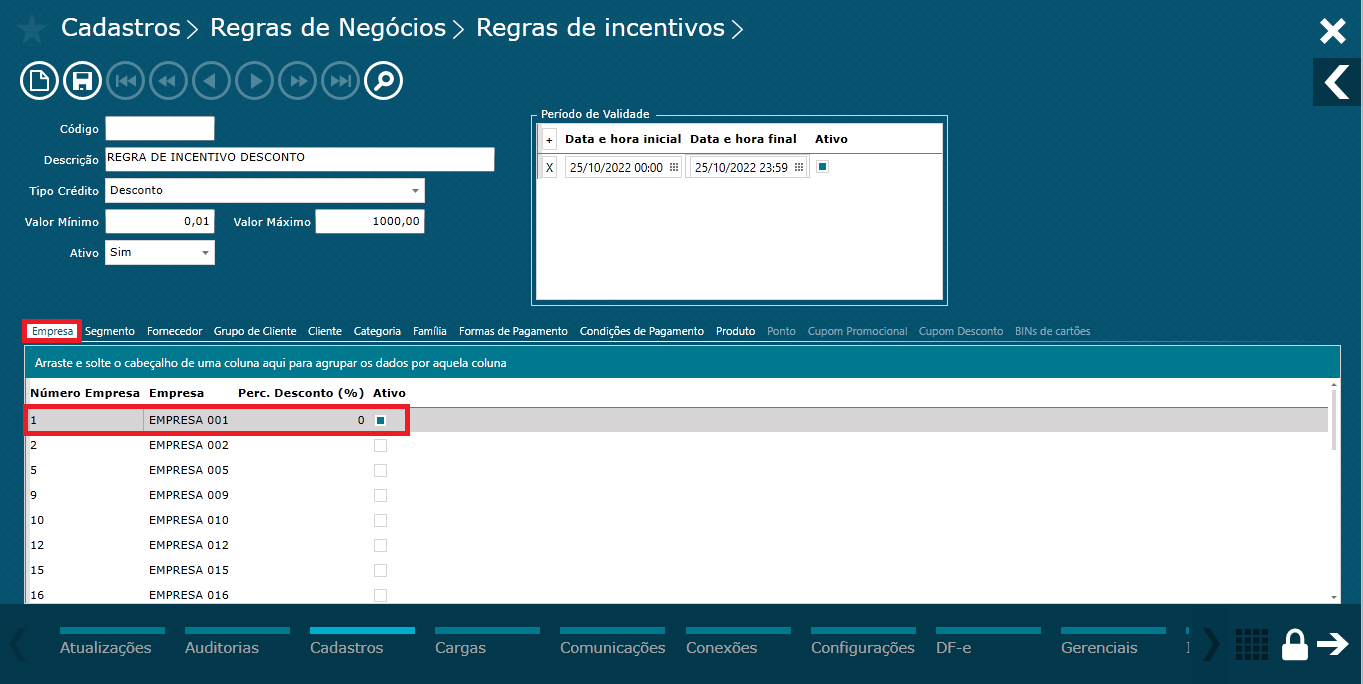1363x684 pixels.
Task: Switch to the Família tab
Action: (x=430, y=331)
